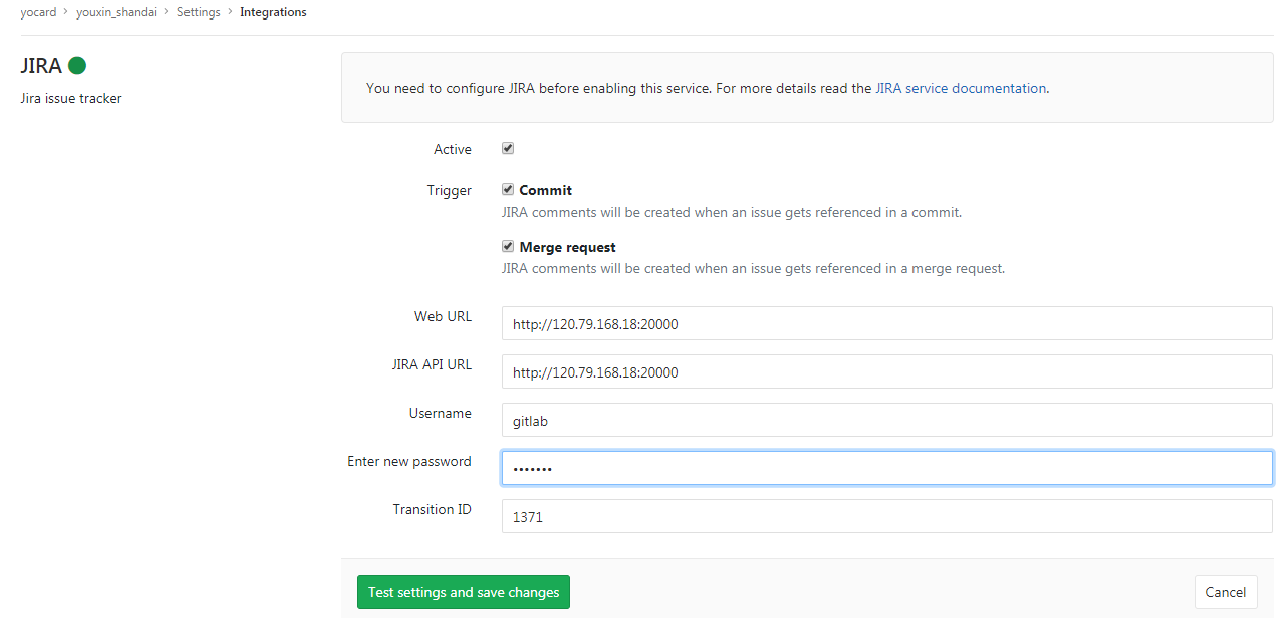This screenshot has height=618, width=1281.
Task: Focus the Enter new password field
Action: tap(886, 467)
